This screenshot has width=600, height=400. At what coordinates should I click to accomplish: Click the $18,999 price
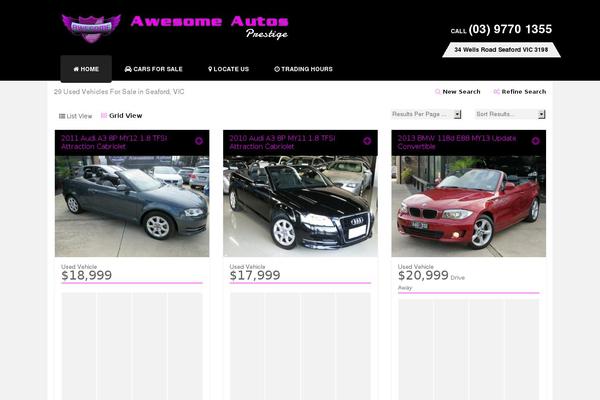coord(86,275)
